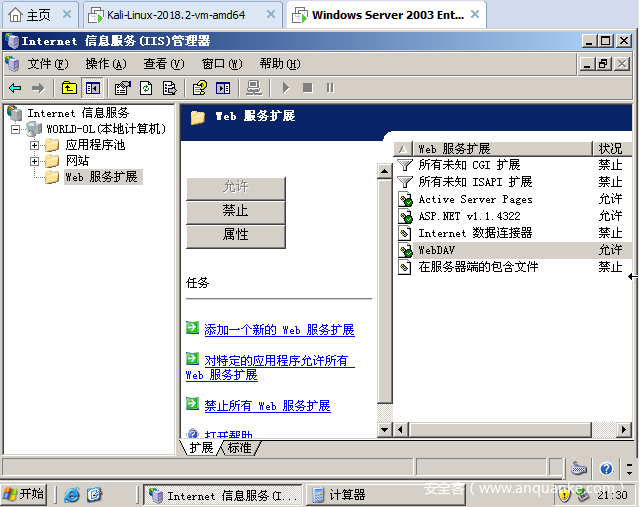Click 禁止所有 Web 服务扩展 link

pos(267,406)
